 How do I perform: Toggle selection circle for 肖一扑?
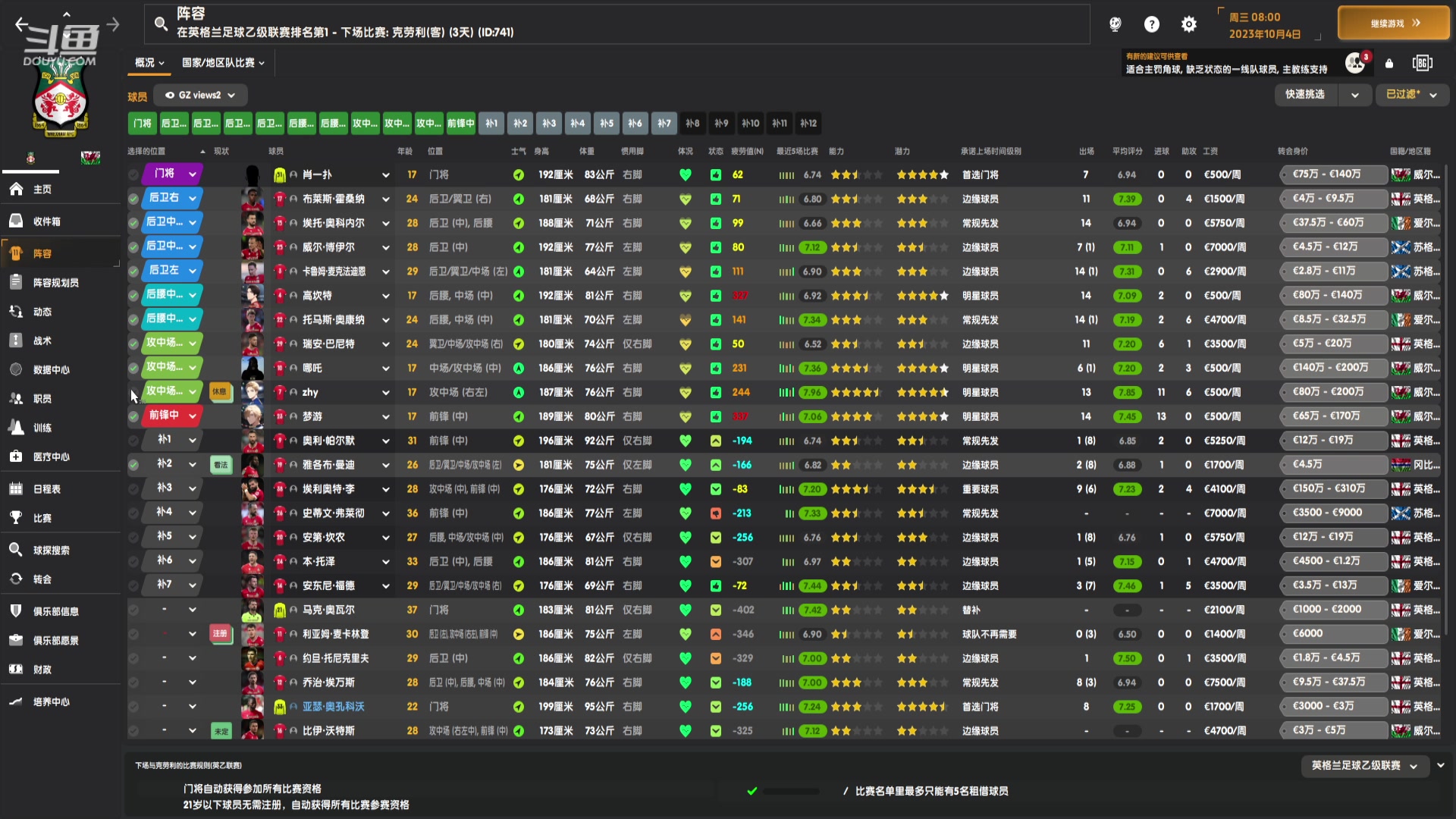coord(133,174)
